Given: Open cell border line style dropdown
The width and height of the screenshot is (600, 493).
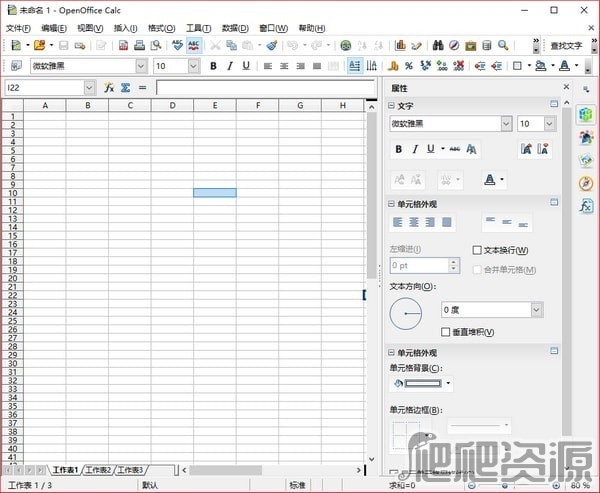Looking at the screenshot, I should pyautogui.click(x=479, y=425).
